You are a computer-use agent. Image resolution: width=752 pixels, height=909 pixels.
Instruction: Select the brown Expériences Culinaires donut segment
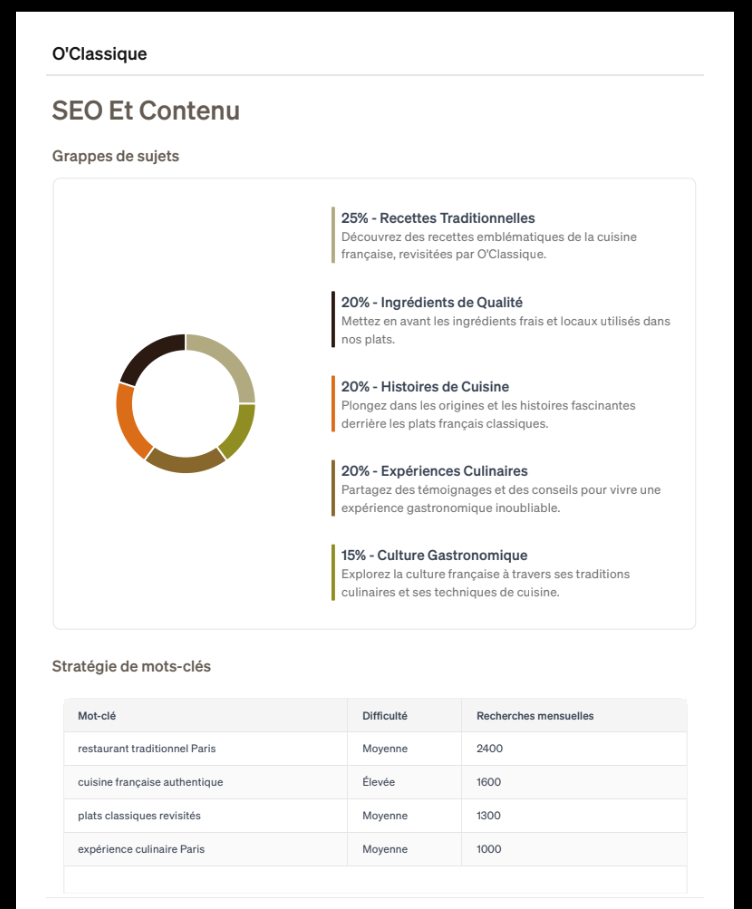coord(185,462)
